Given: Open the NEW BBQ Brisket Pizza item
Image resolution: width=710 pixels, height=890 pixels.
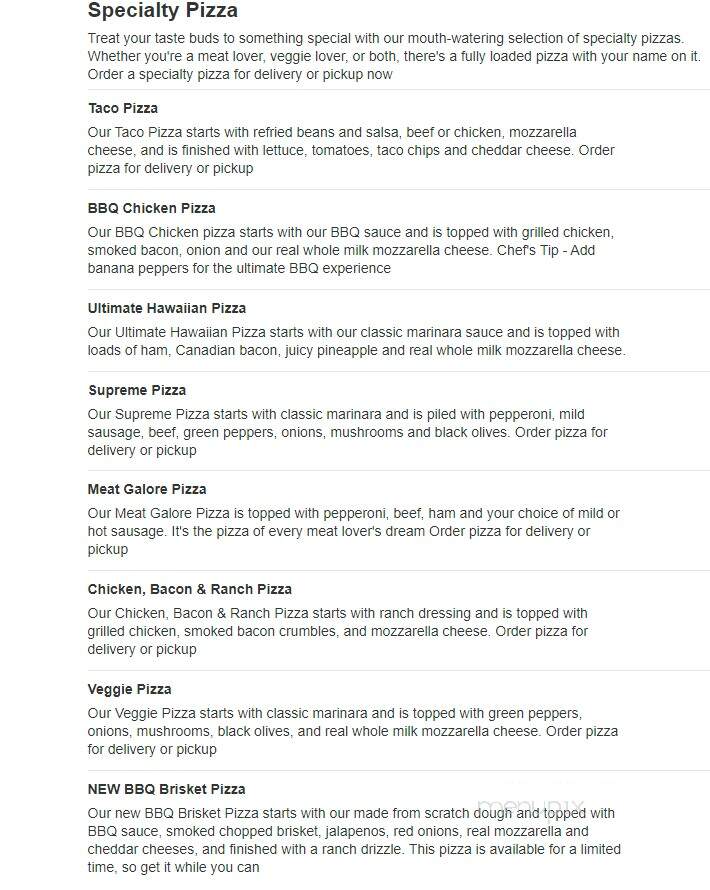Looking at the screenshot, I should (166, 789).
